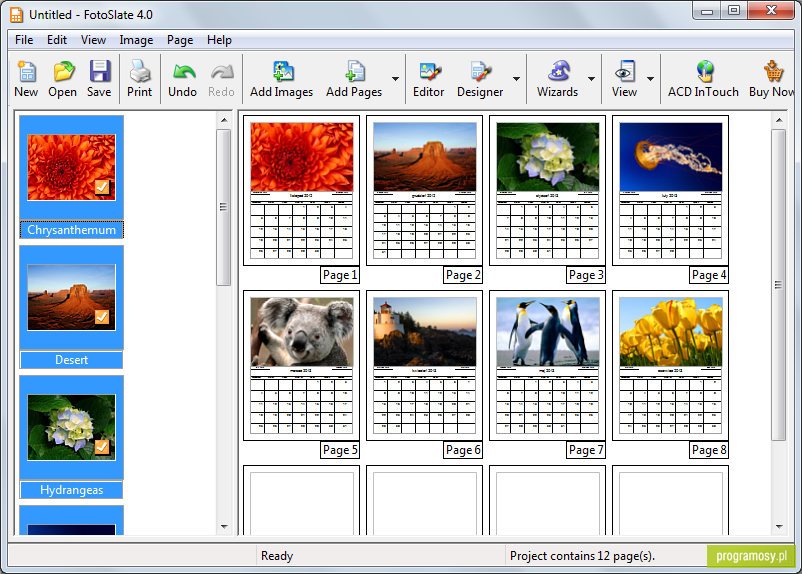Select Page 3 with the hydrangea calendar

point(547,190)
